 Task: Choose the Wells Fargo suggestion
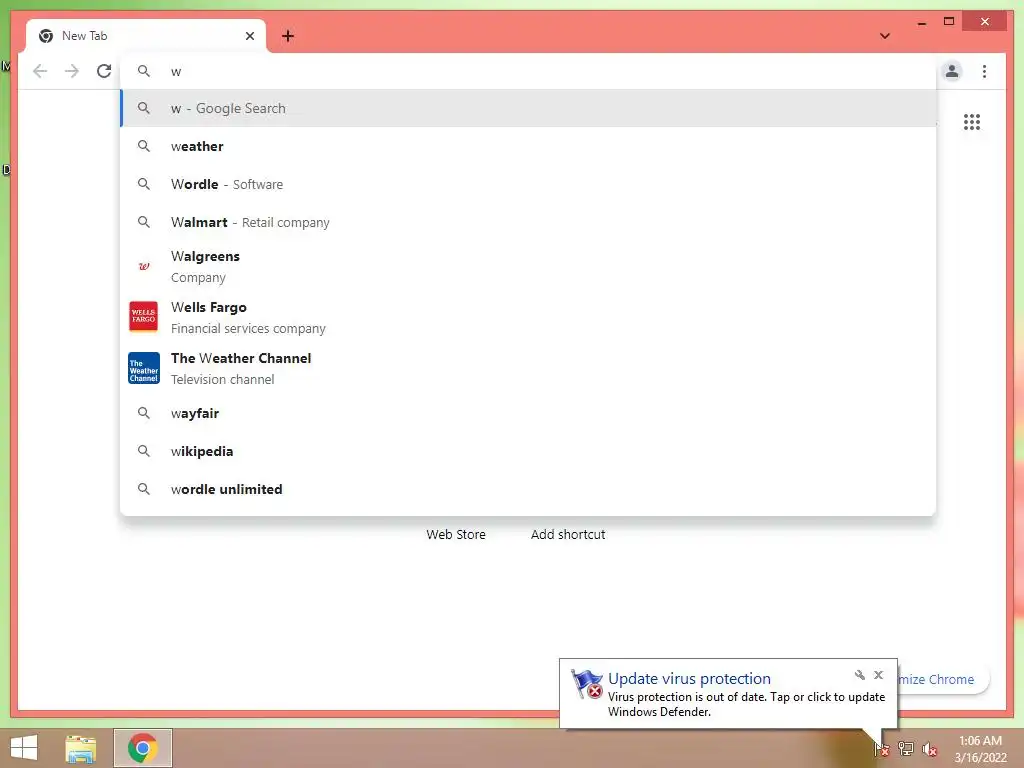point(528,317)
